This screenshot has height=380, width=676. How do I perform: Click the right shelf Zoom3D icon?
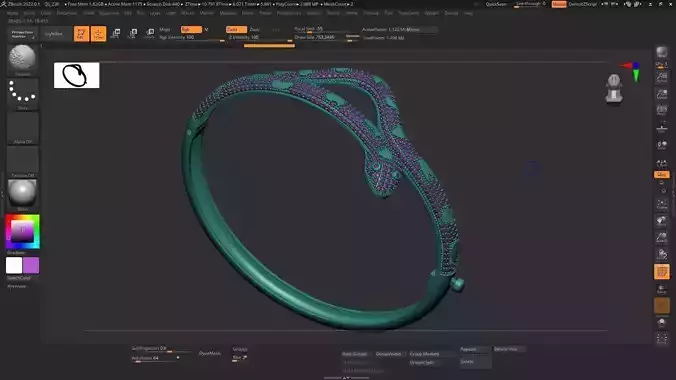pos(661,238)
